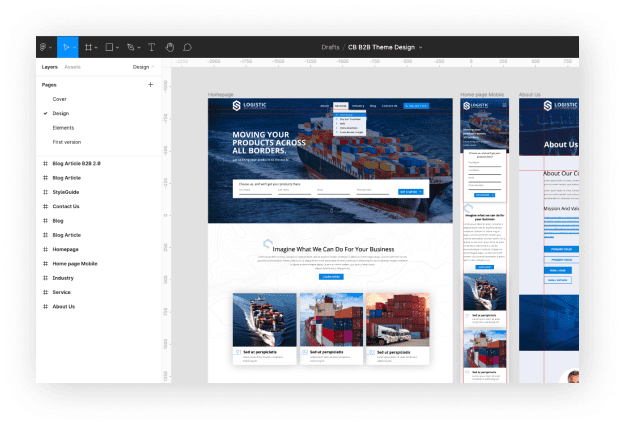Click frame icon beside Blog Article B2B 2.0
The image size is (623, 427).
(45, 164)
